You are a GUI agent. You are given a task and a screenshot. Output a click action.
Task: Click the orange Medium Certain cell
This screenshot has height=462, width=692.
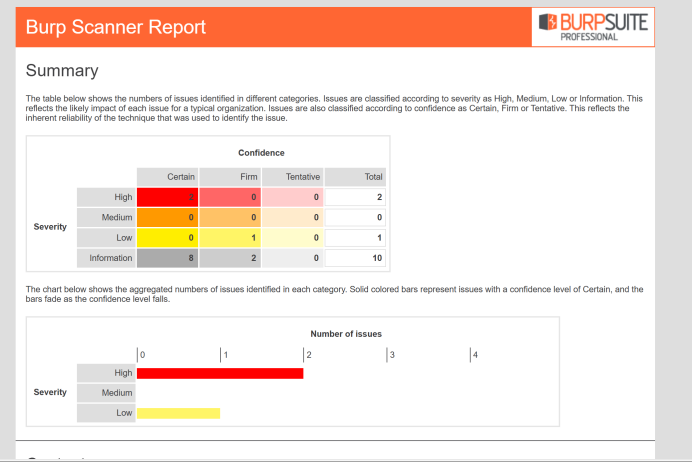pos(168,218)
